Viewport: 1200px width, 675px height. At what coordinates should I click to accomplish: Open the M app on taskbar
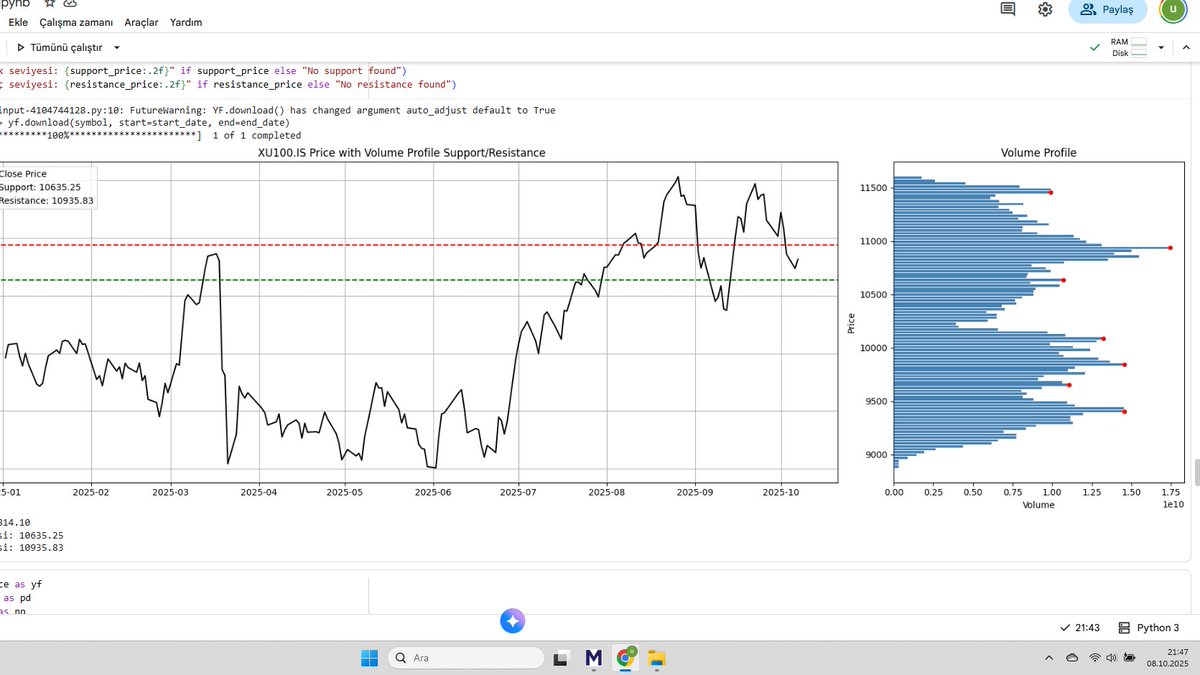594,657
